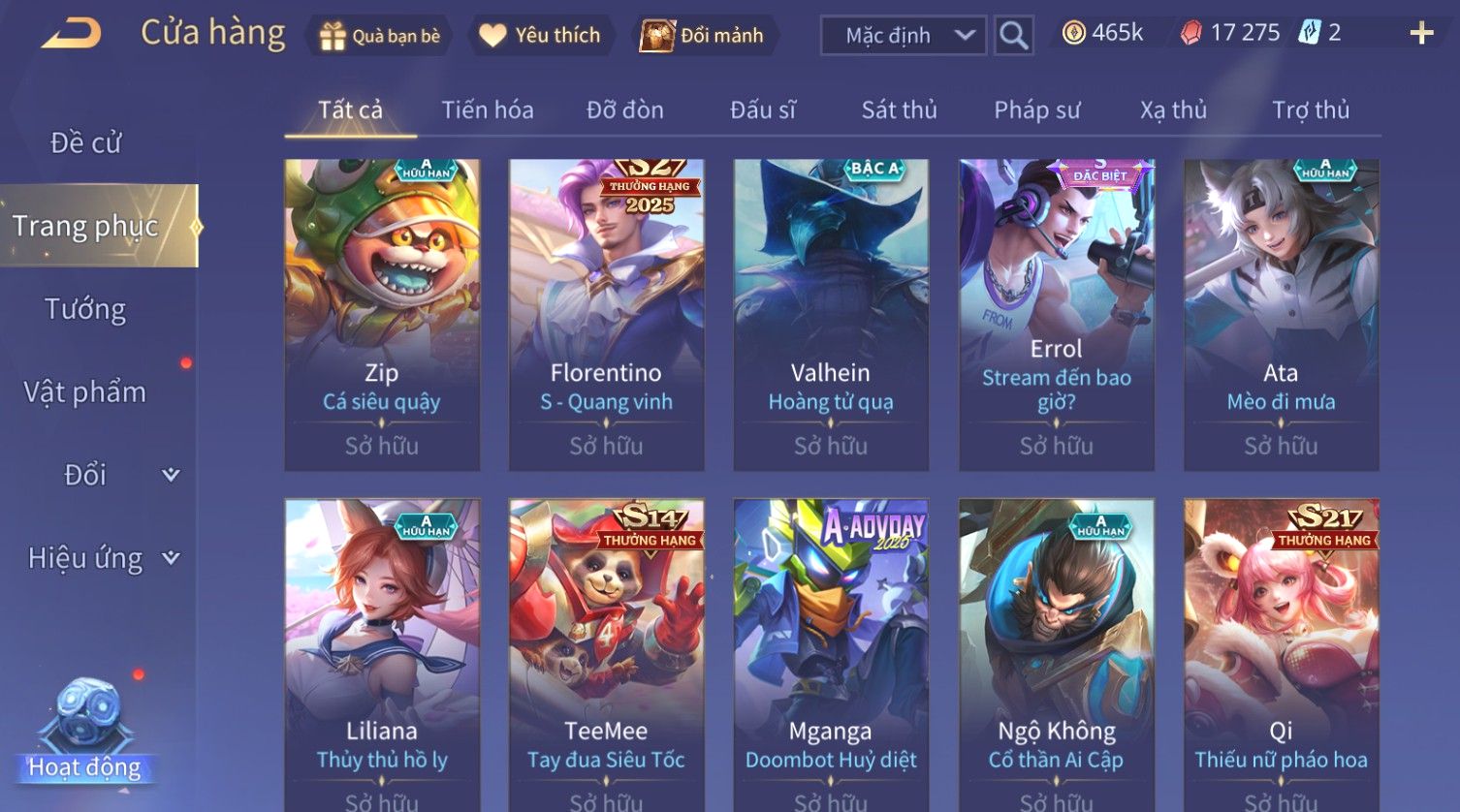Choose the Đề cử sidebar entry

click(85, 142)
